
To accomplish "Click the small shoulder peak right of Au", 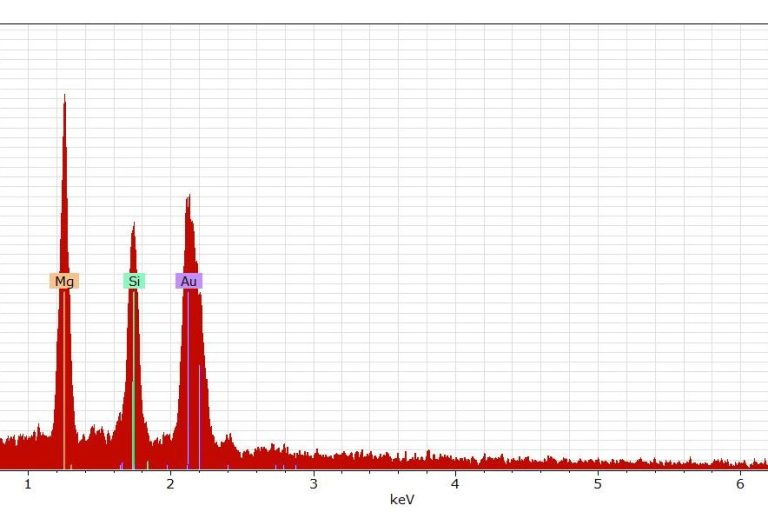I will click(x=229, y=438).
